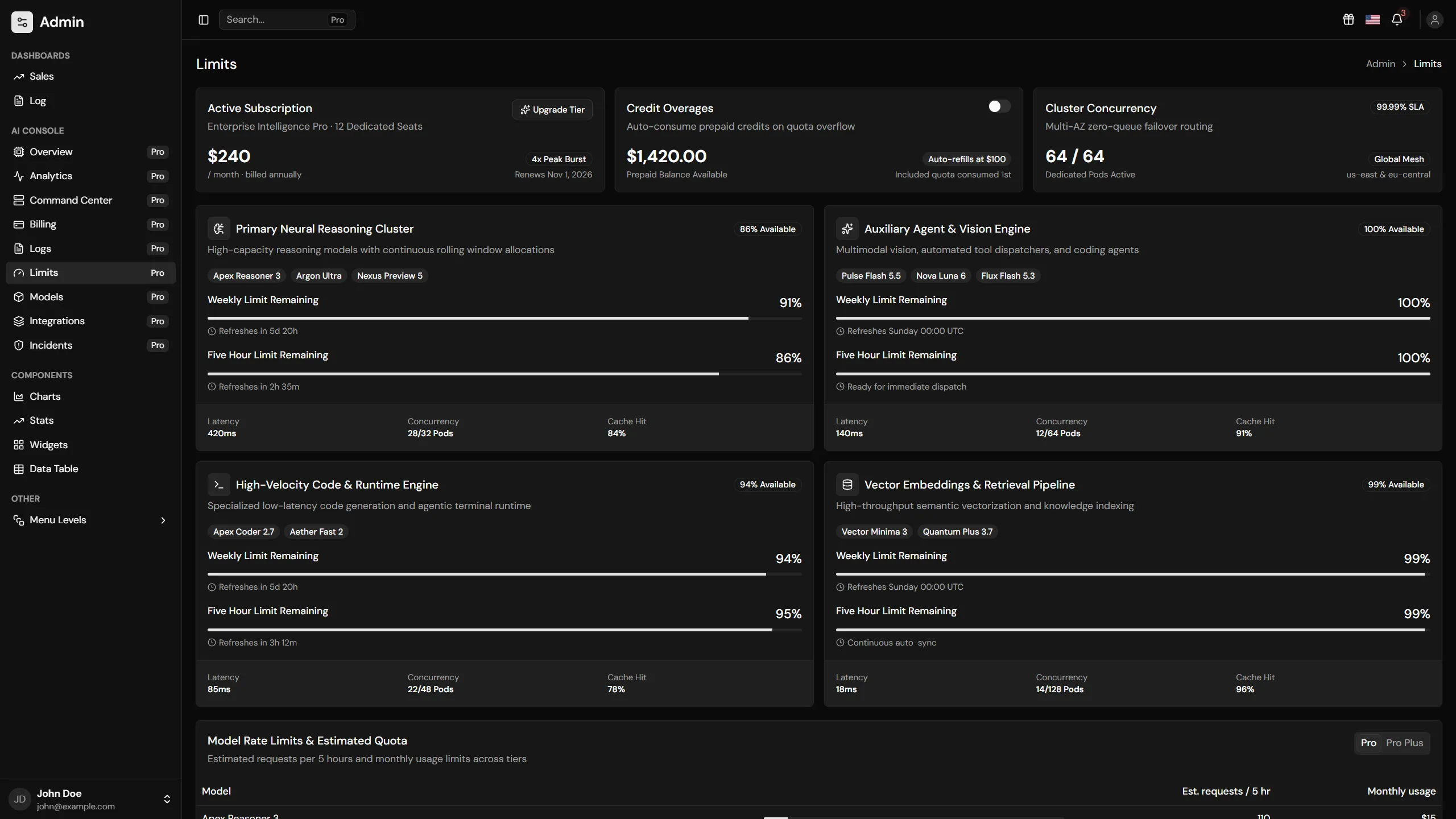Click the Primary cluster Weekly Limit progress bar
Viewport: 1456px width, 819px height.
pyautogui.click(x=504, y=318)
